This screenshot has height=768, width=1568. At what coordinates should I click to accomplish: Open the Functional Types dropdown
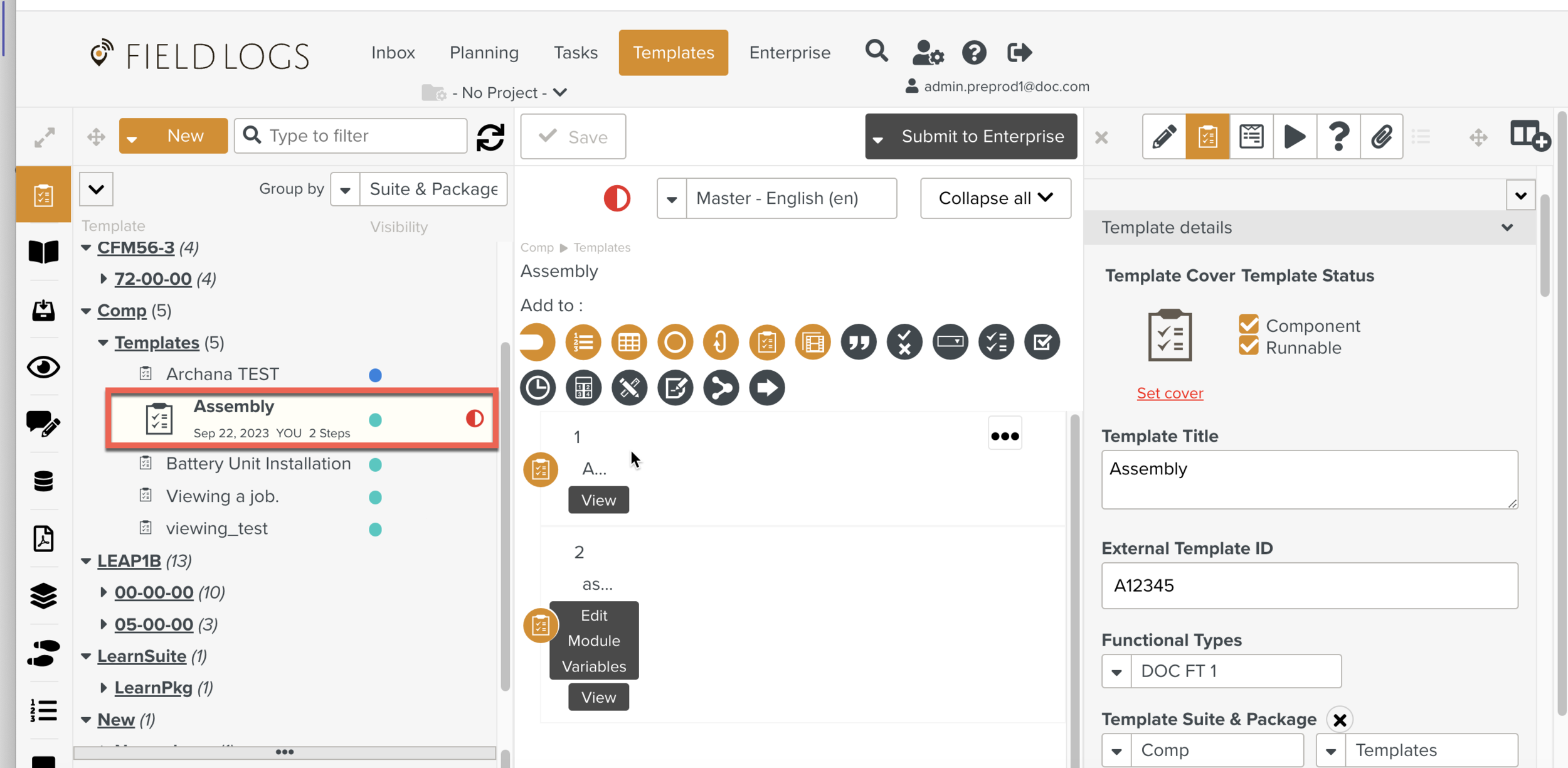[1116, 671]
